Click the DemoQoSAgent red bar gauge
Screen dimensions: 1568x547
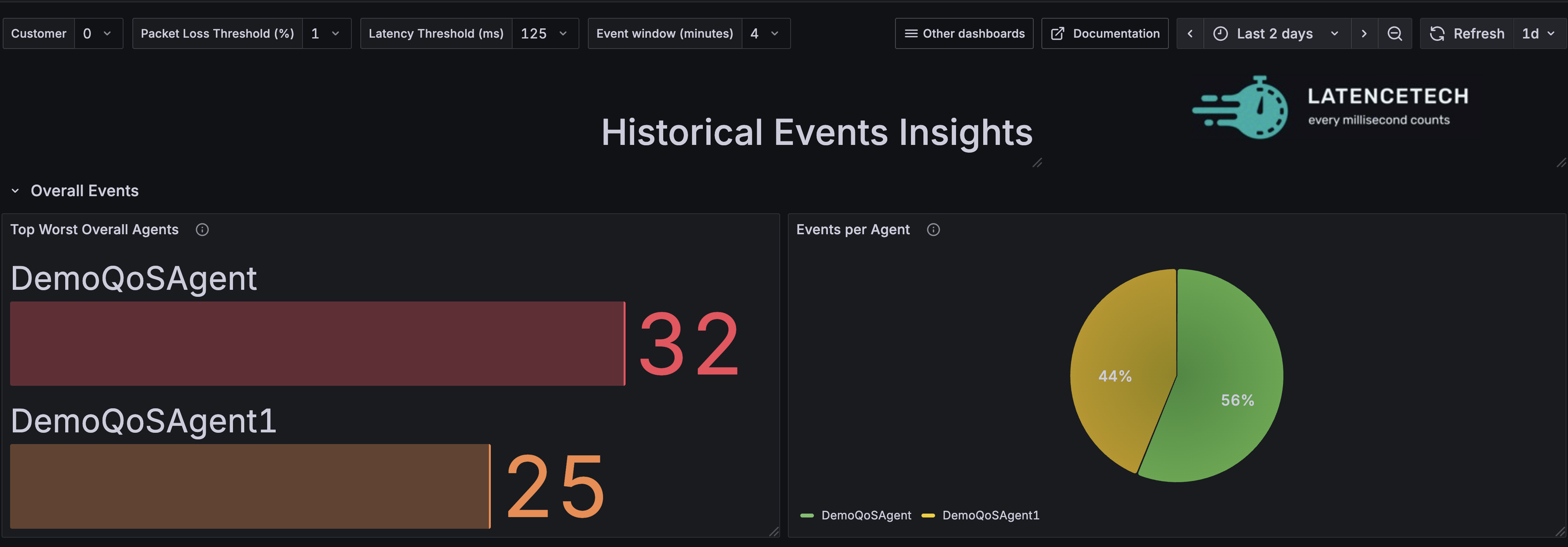(x=317, y=343)
